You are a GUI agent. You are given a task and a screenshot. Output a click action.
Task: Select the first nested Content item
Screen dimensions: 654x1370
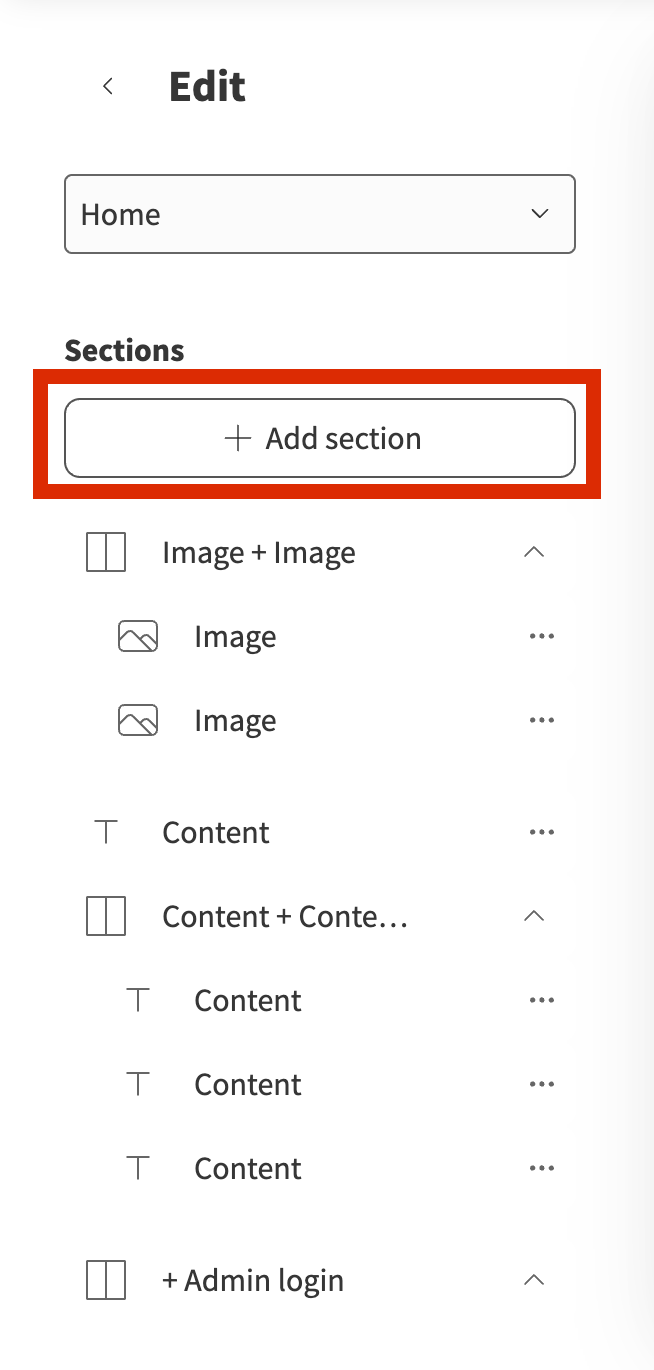pyautogui.click(x=248, y=1001)
